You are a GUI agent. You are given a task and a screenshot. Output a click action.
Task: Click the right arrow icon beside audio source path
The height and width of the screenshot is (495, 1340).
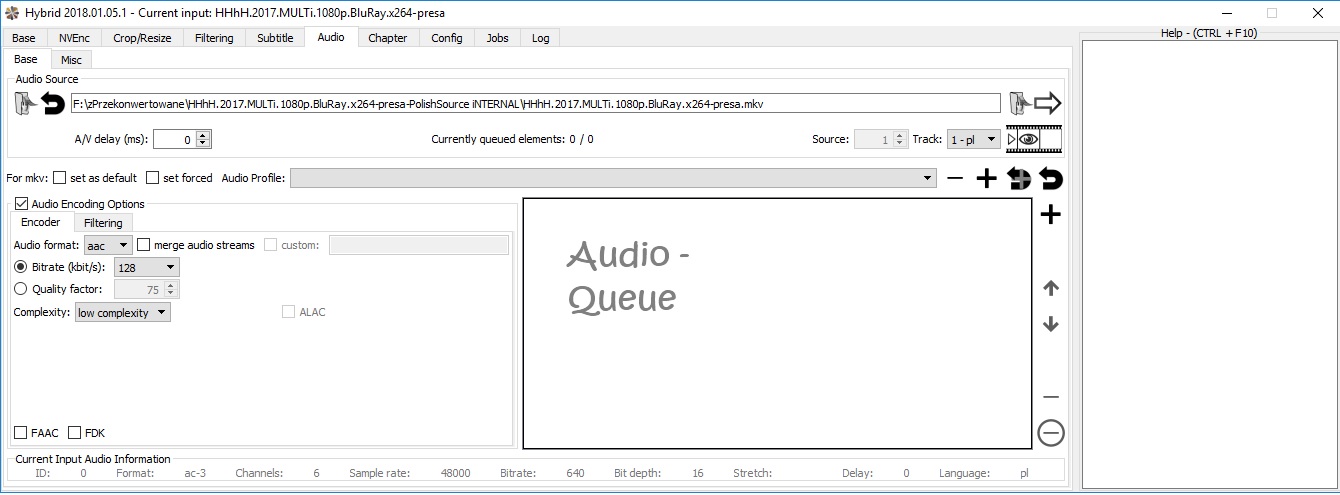point(1047,103)
